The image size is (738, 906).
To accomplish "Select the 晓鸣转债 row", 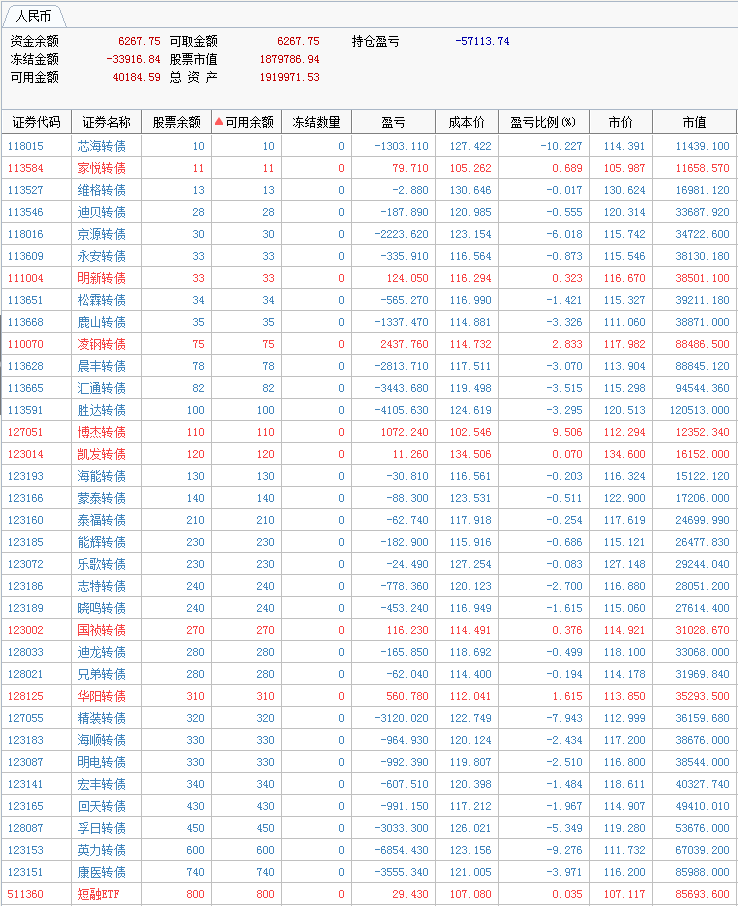I will pyautogui.click(x=369, y=608).
